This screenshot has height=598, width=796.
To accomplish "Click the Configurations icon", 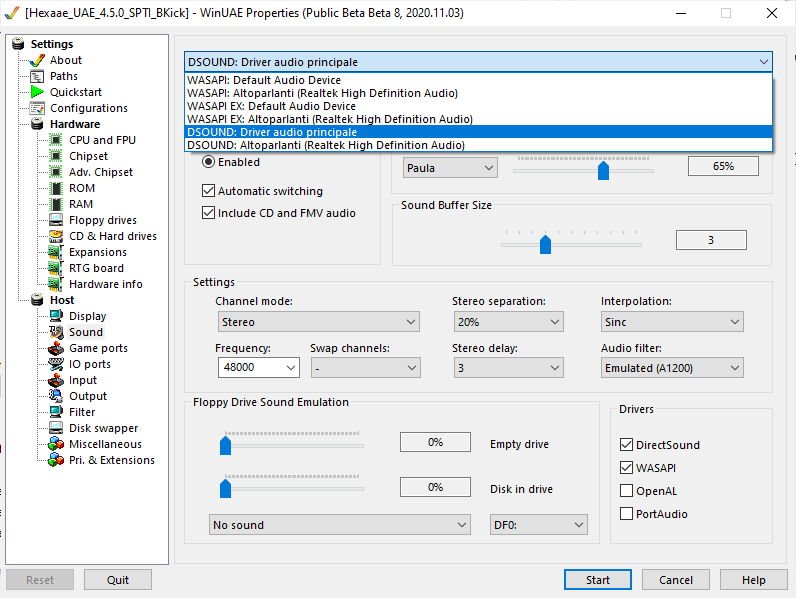I will coord(37,108).
